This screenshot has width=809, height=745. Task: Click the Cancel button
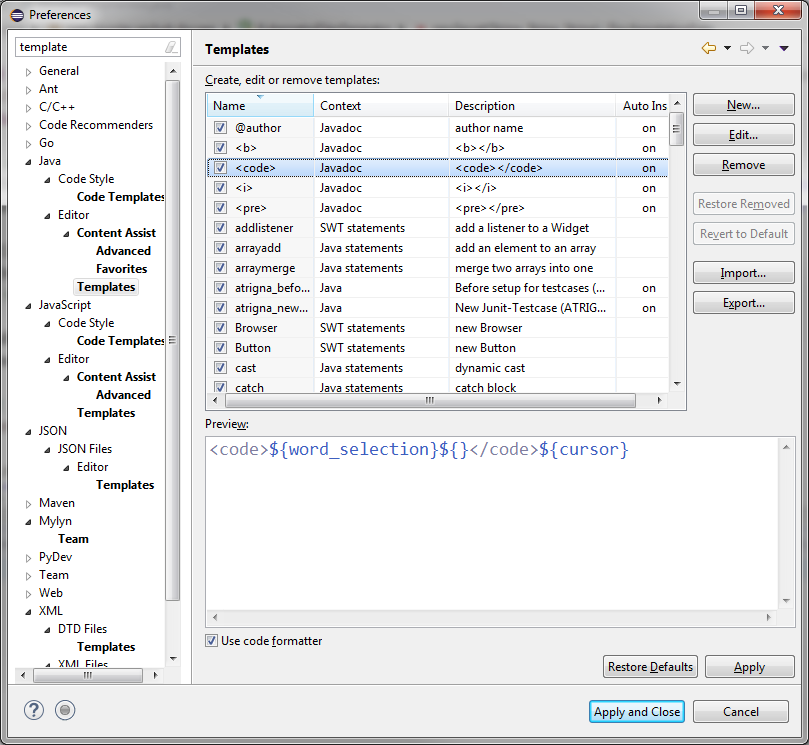coord(740,711)
